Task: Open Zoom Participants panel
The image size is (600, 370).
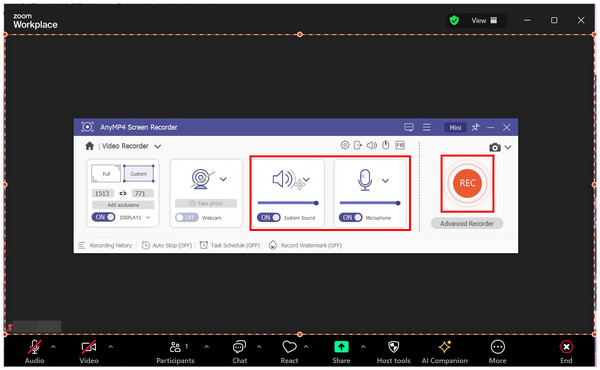Action: coord(175,352)
